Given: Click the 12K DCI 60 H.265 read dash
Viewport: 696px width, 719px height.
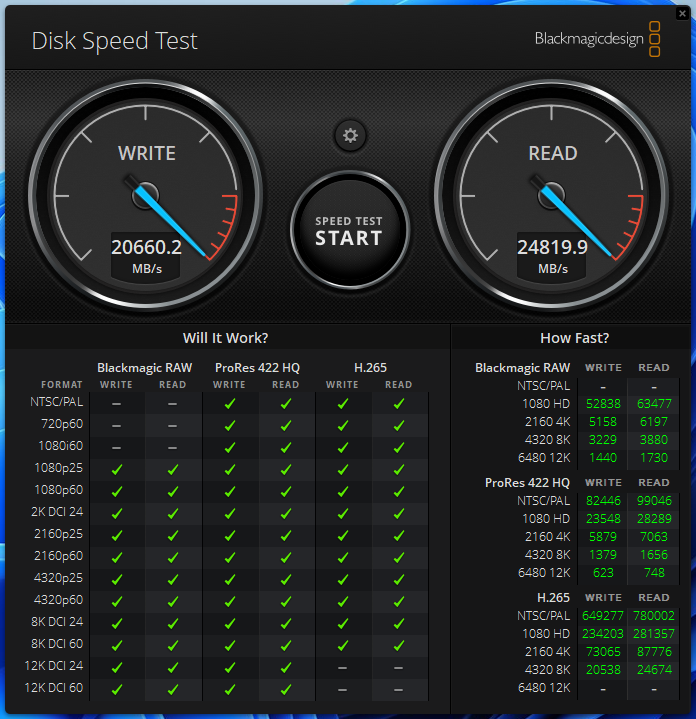Looking at the screenshot, I should pos(398,690).
